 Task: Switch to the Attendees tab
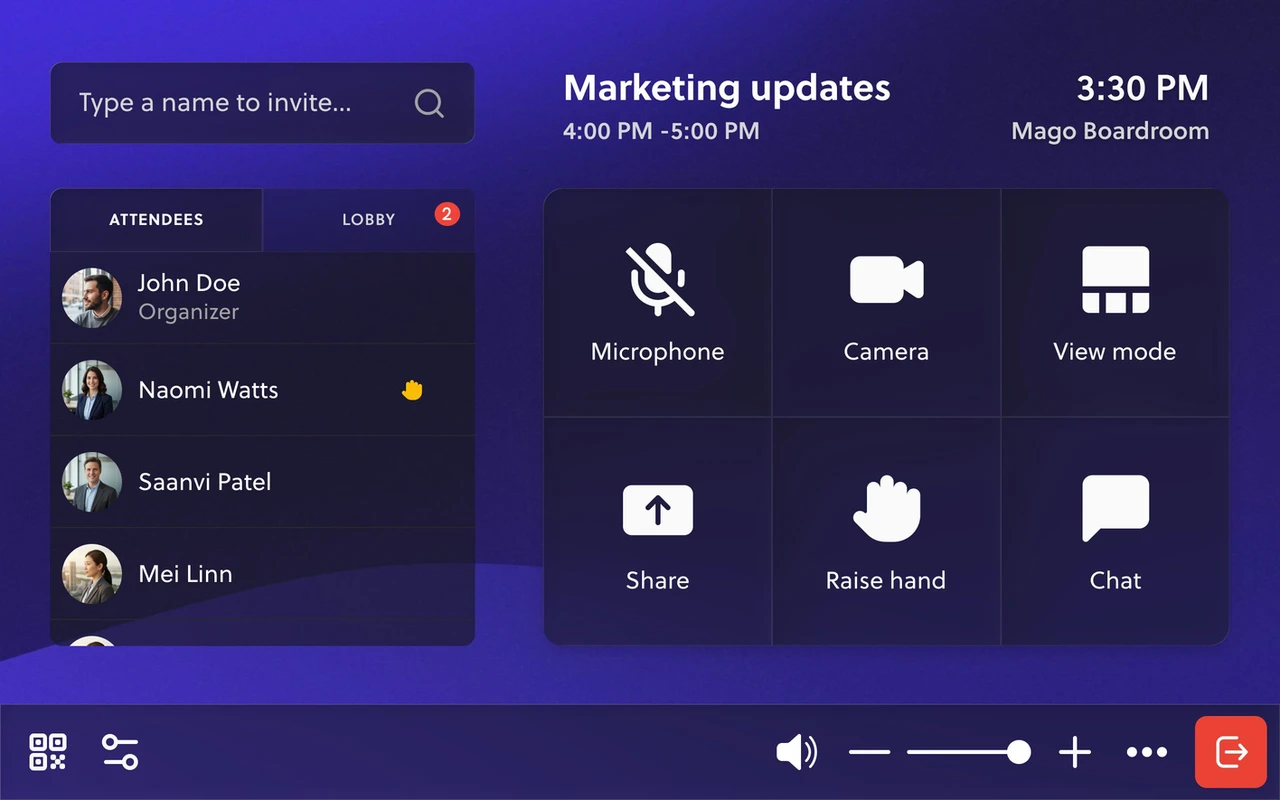[156, 220]
